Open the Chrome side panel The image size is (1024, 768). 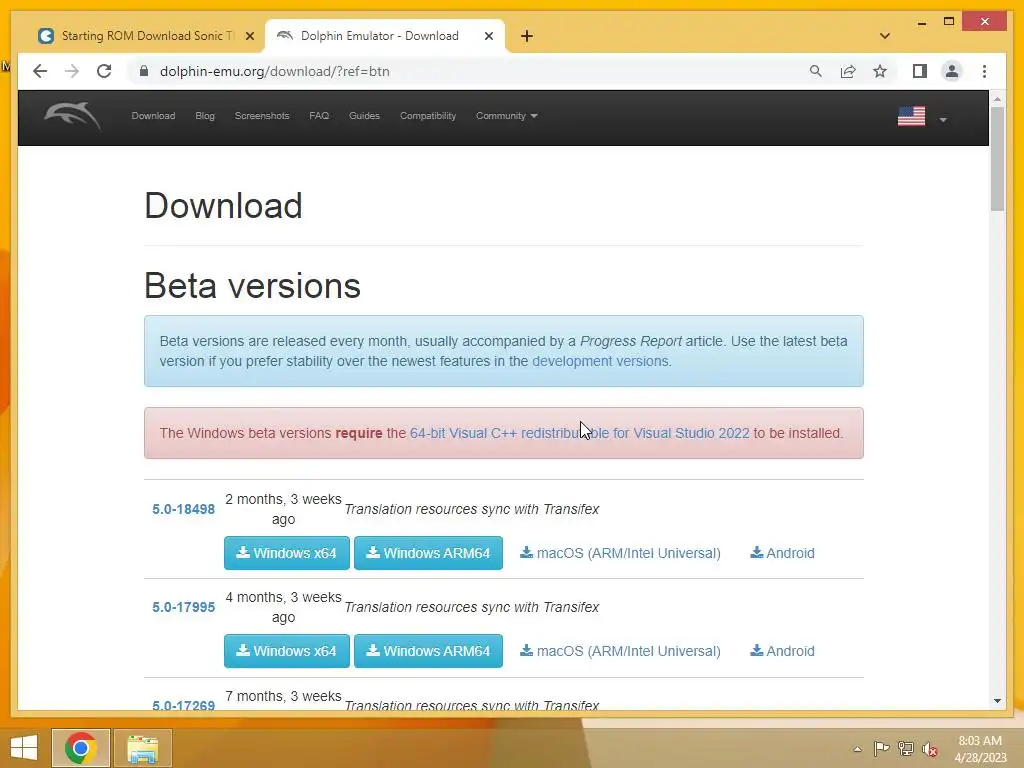point(920,71)
